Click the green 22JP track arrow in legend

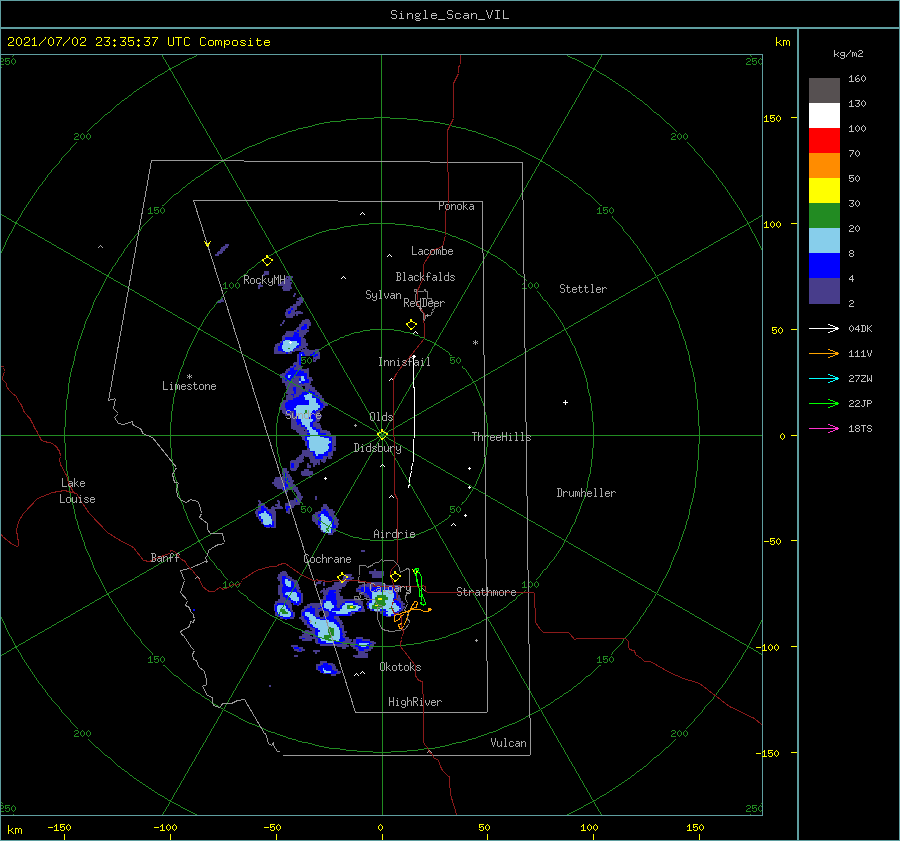point(824,404)
